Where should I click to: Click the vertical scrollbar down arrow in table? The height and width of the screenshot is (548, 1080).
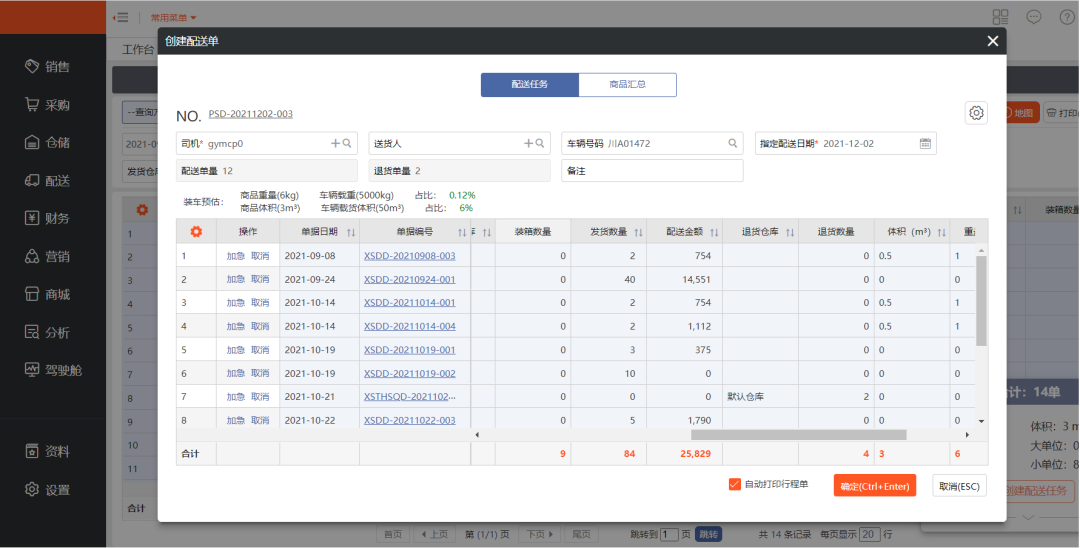981,422
